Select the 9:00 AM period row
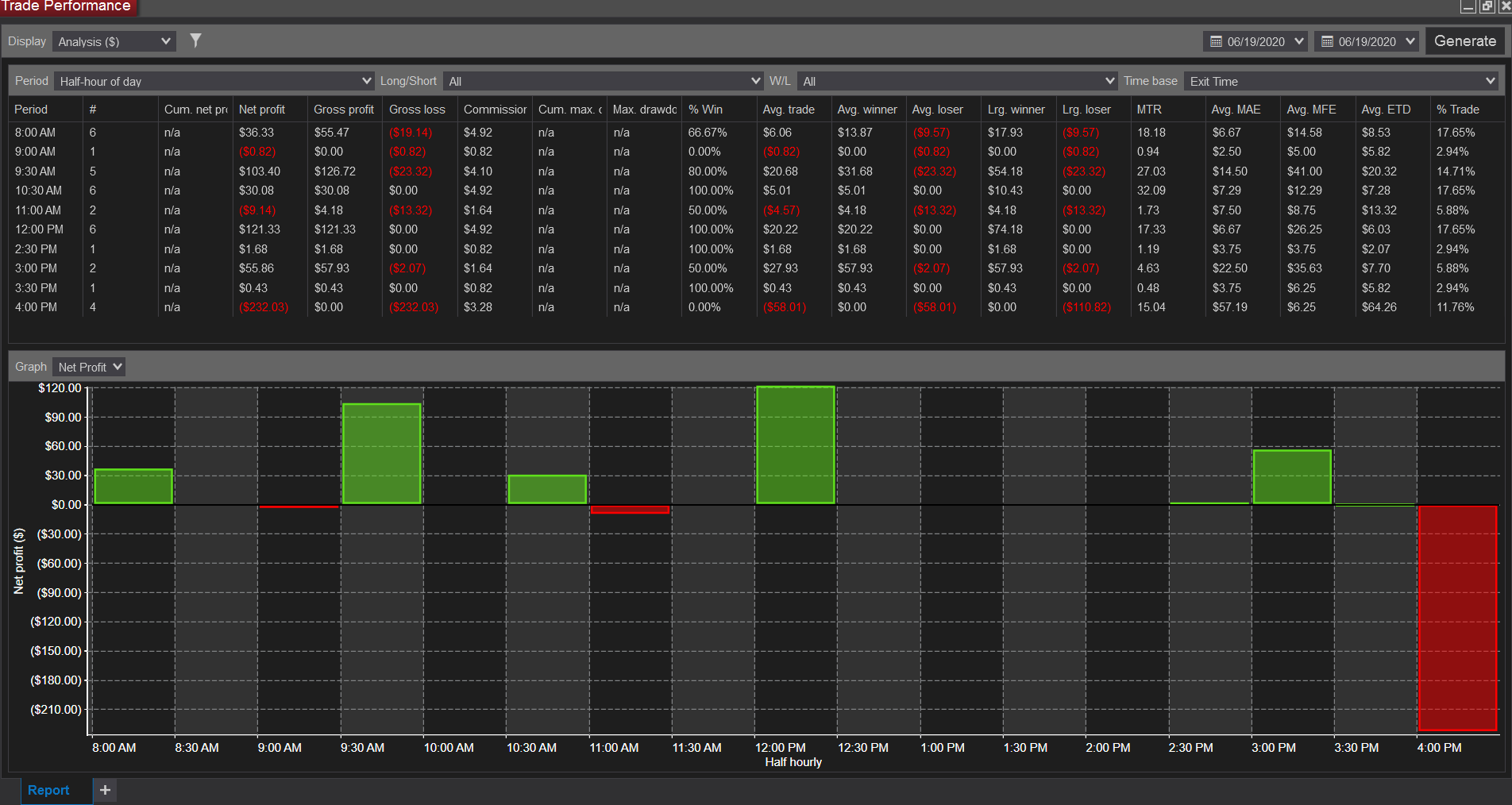 (756, 152)
